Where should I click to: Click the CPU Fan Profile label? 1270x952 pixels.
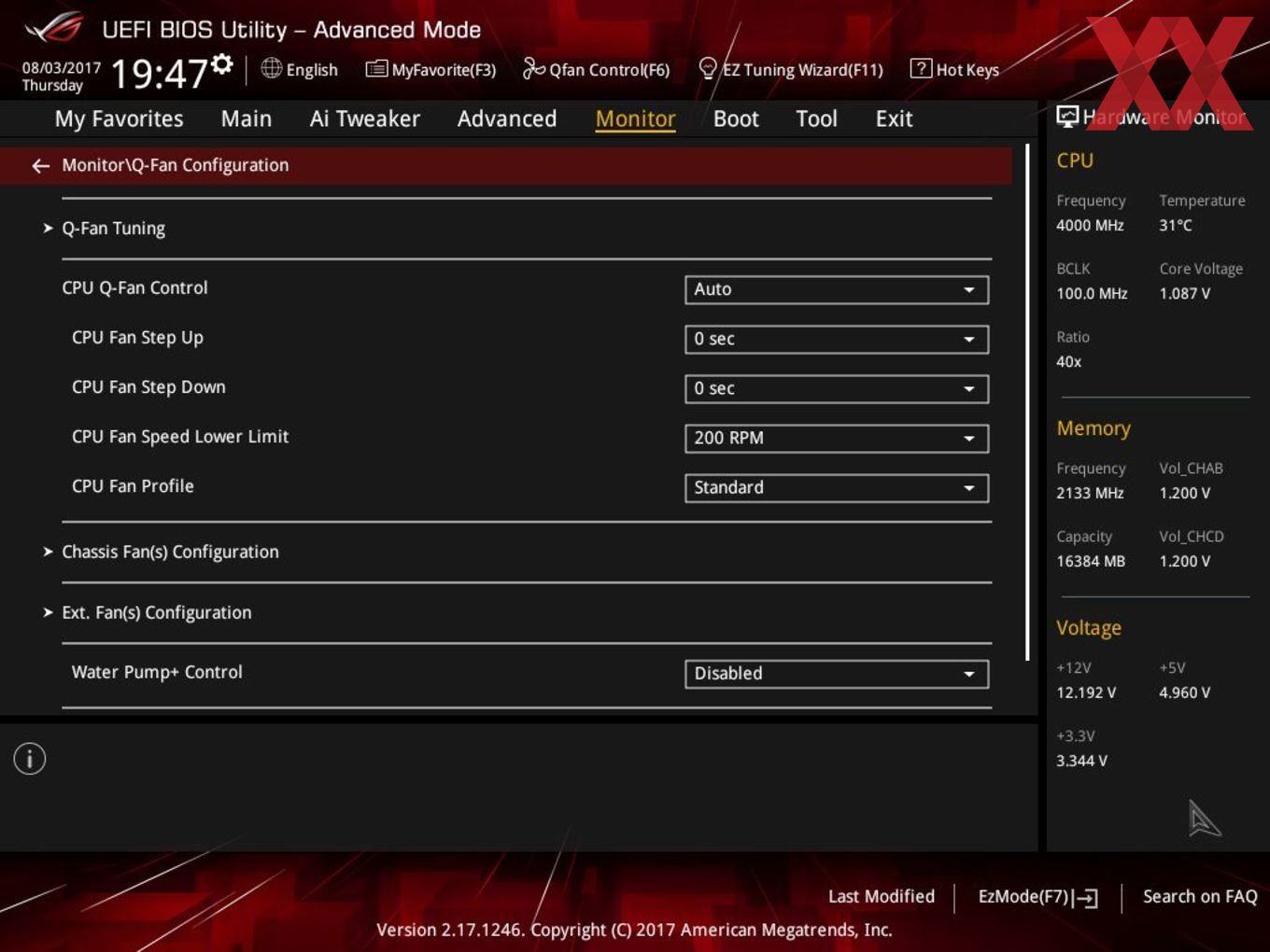point(133,485)
